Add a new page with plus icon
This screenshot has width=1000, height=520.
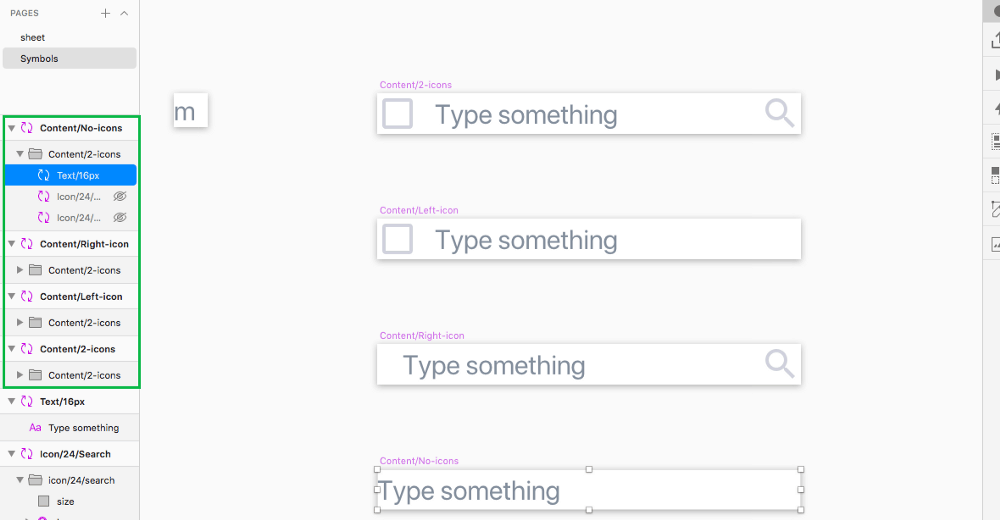tap(105, 13)
